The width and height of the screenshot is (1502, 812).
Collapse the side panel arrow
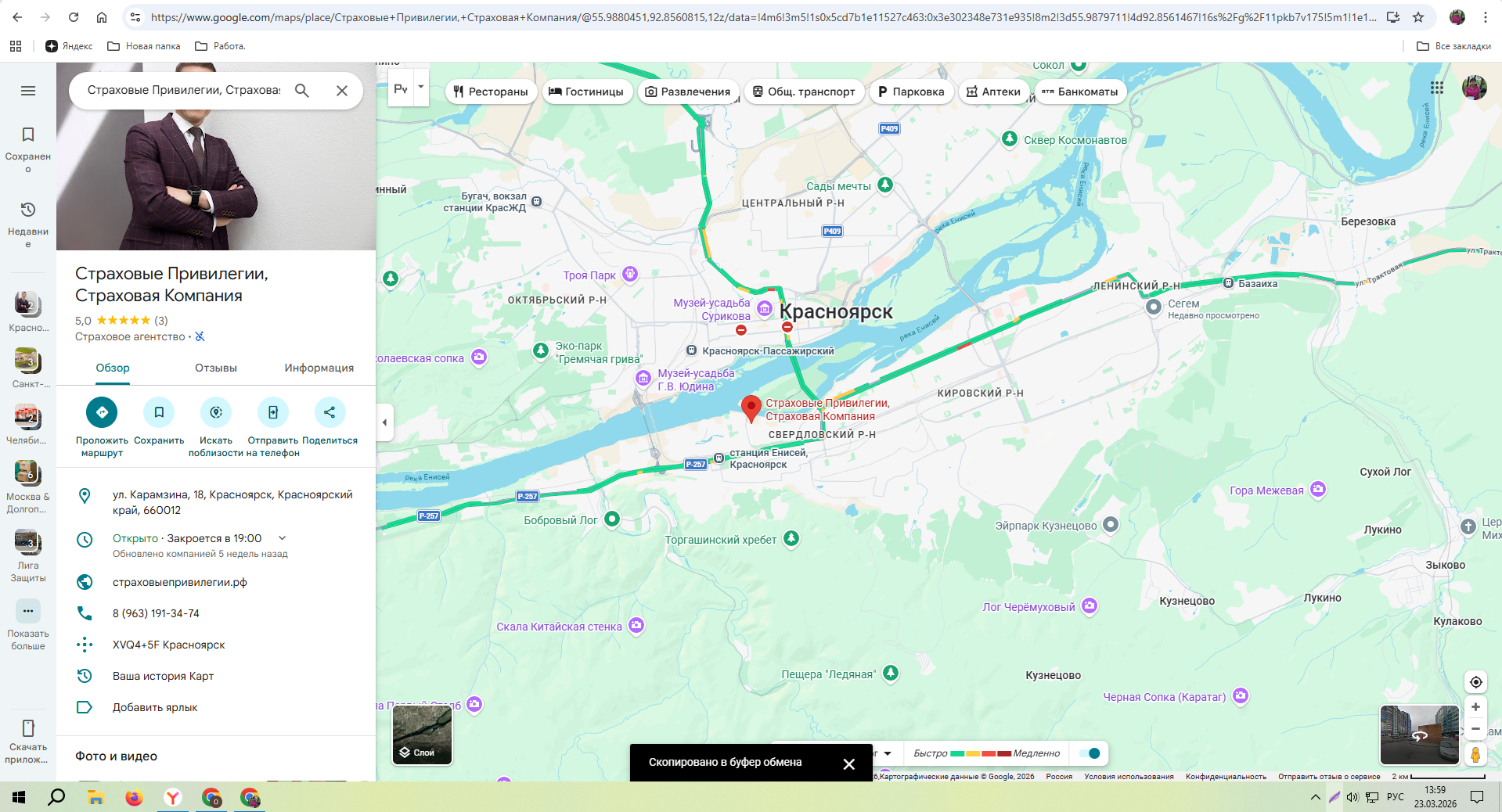point(384,422)
